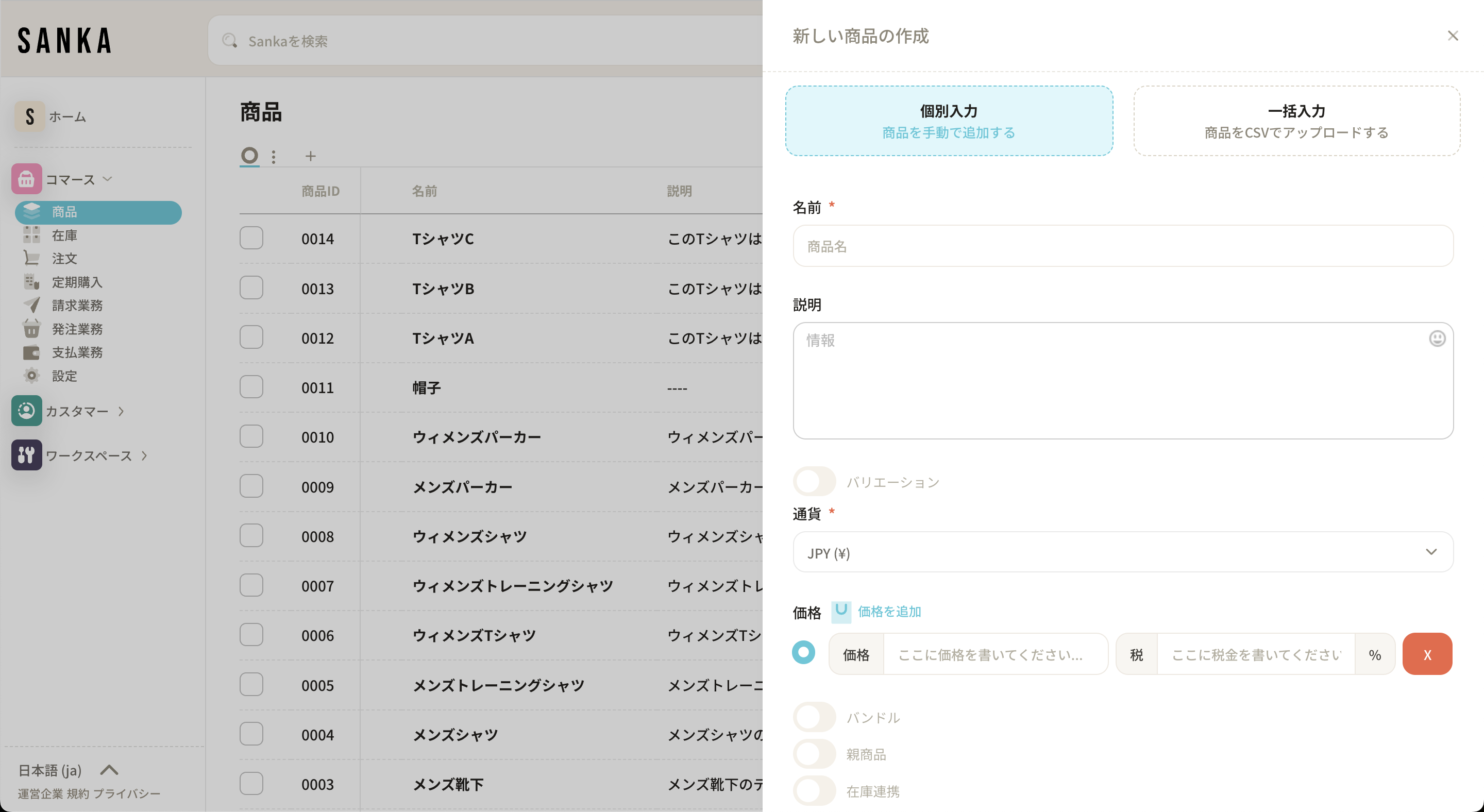Open the S home workspace icon
Screen dimensions: 1484x812
(30, 116)
